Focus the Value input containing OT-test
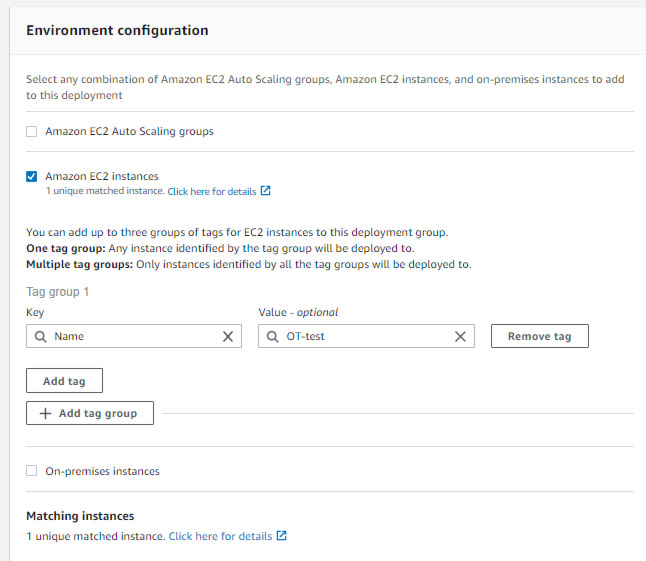Screen dimensions: 646x561 [366, 336]
